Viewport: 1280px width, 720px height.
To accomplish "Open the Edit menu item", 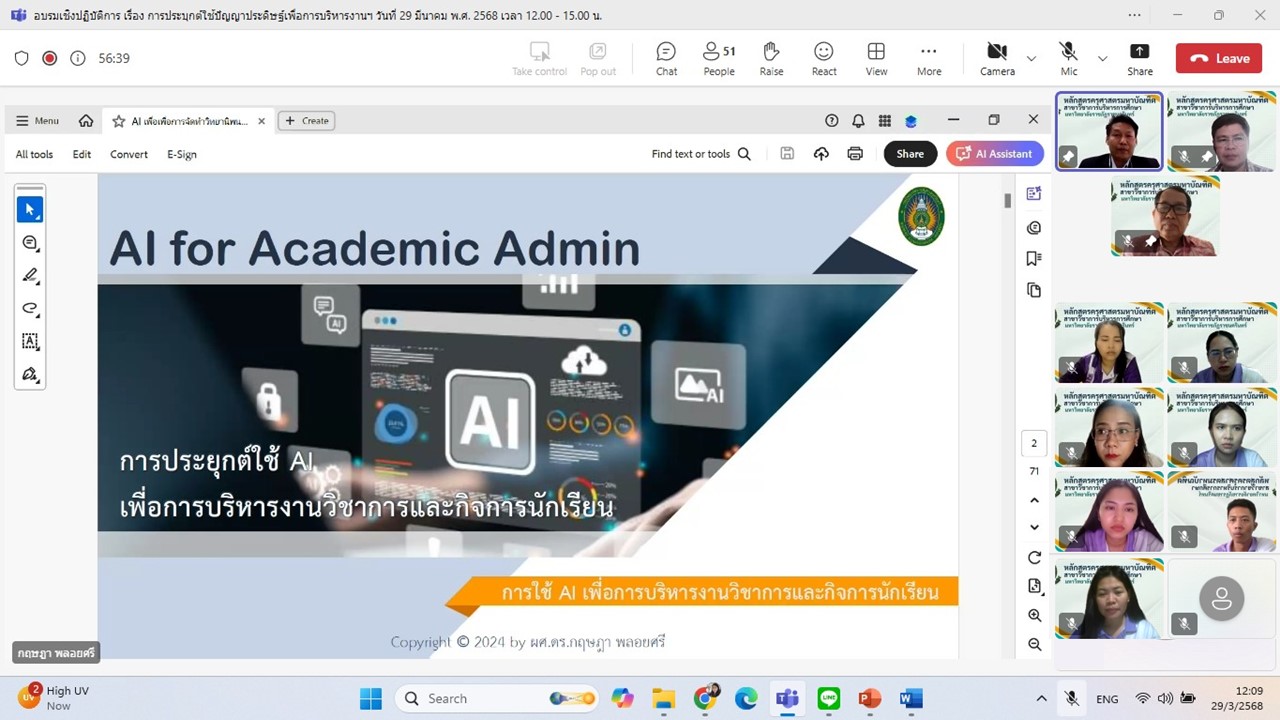I will tap(82, 154).
